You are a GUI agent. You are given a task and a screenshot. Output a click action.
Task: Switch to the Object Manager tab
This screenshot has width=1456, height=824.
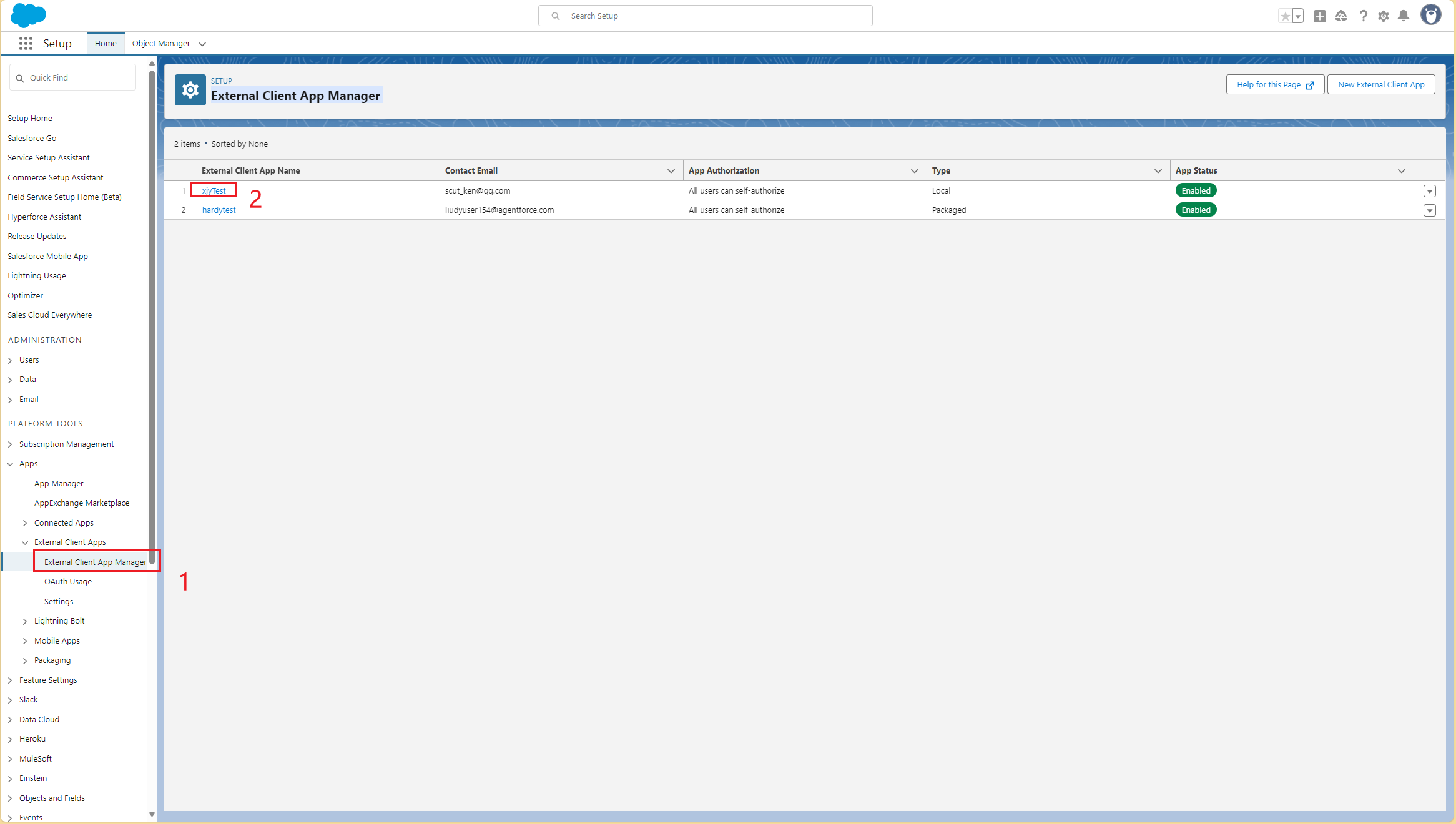pos(161,43)
